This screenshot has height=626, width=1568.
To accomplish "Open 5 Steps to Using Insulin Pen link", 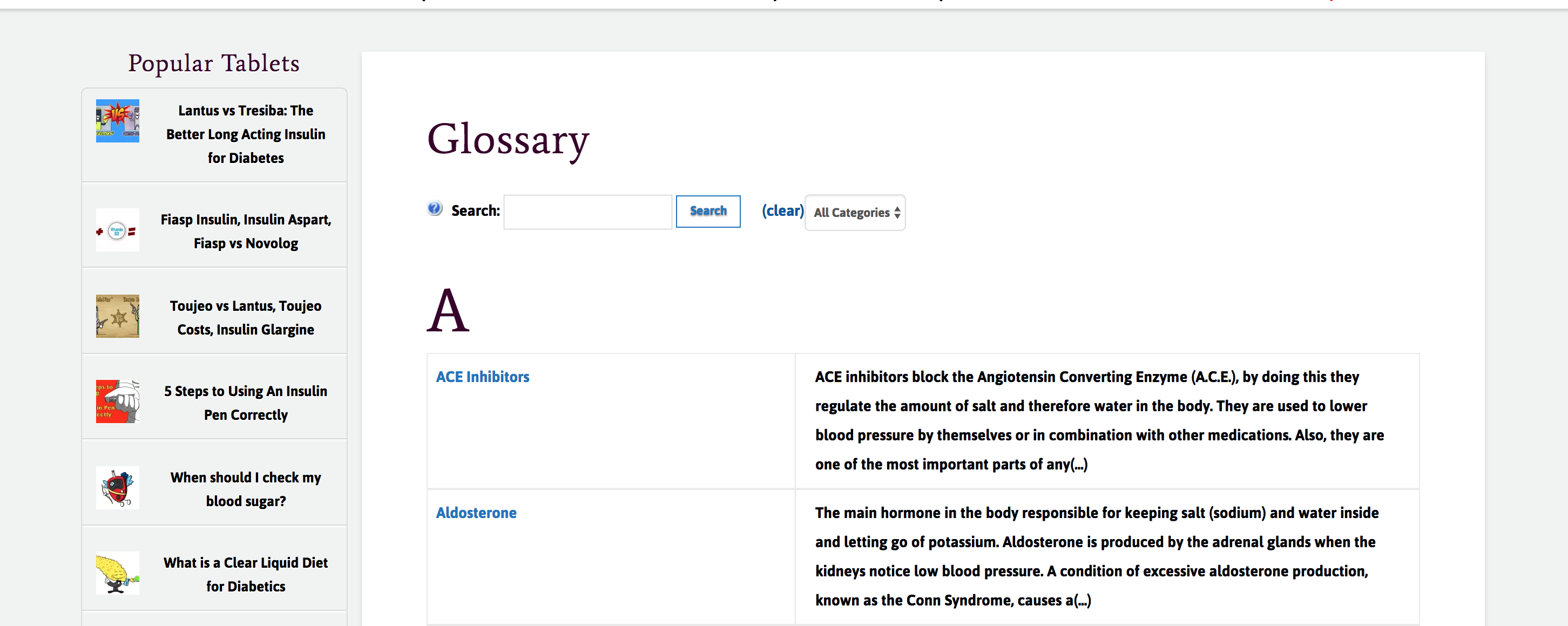I will click(x=246, y=403).
